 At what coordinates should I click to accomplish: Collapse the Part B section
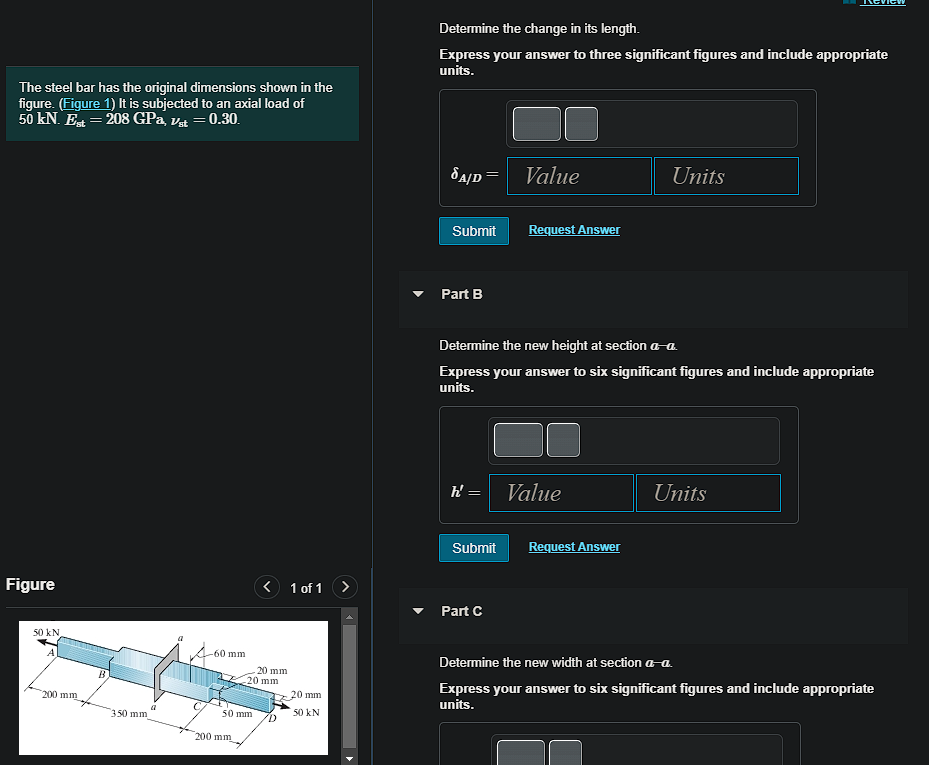click(418, 294)
